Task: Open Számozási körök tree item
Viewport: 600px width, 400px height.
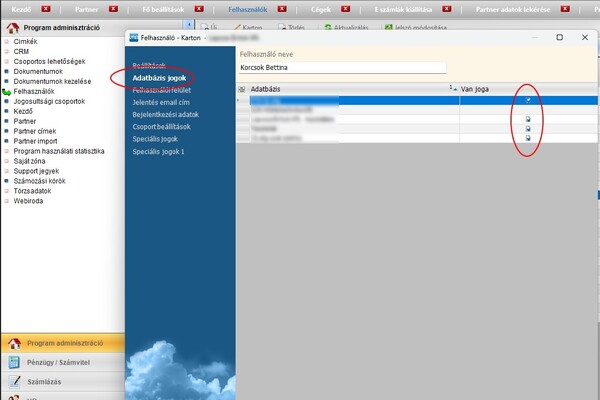Action: point(39,181)
